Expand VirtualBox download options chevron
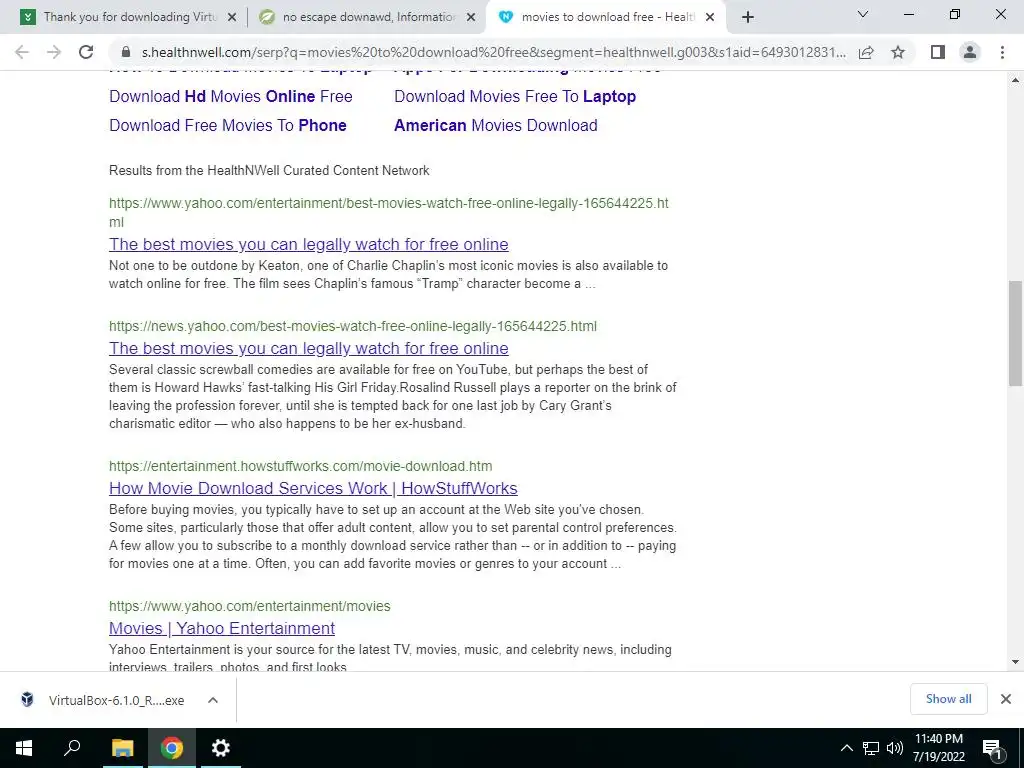 click(213, 700)
